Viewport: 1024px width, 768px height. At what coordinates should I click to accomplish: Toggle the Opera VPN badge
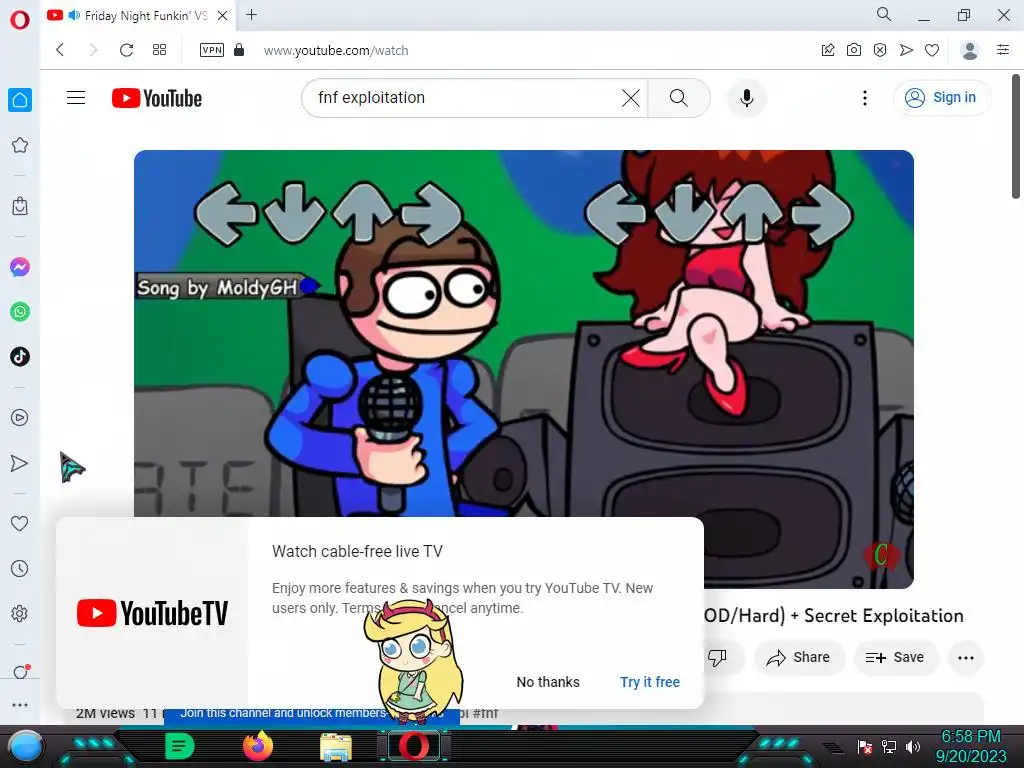pos(212,50)
